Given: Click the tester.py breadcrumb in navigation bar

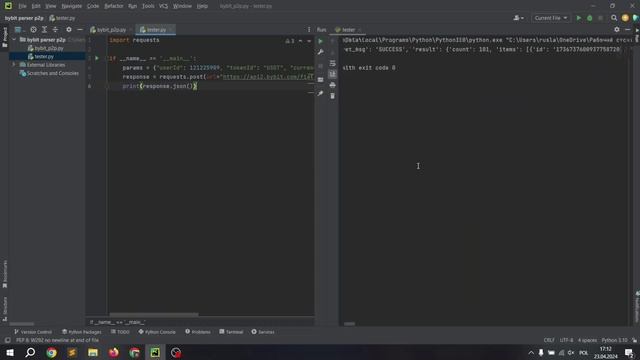Looking at the screenshot, I should 62,18.
